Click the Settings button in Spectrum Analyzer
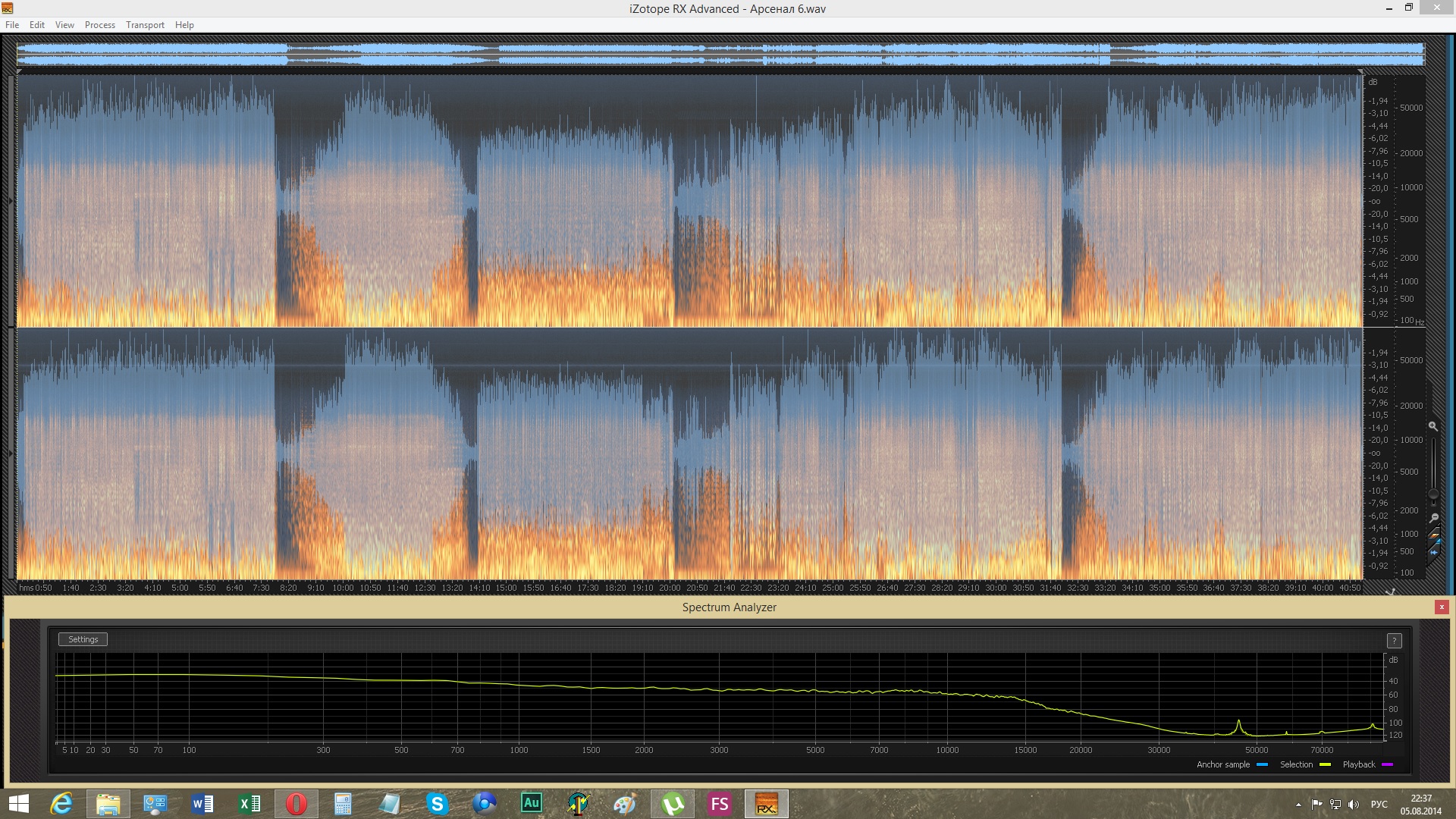Viewport: 1456px width, 819px height. tap(83, 639)
